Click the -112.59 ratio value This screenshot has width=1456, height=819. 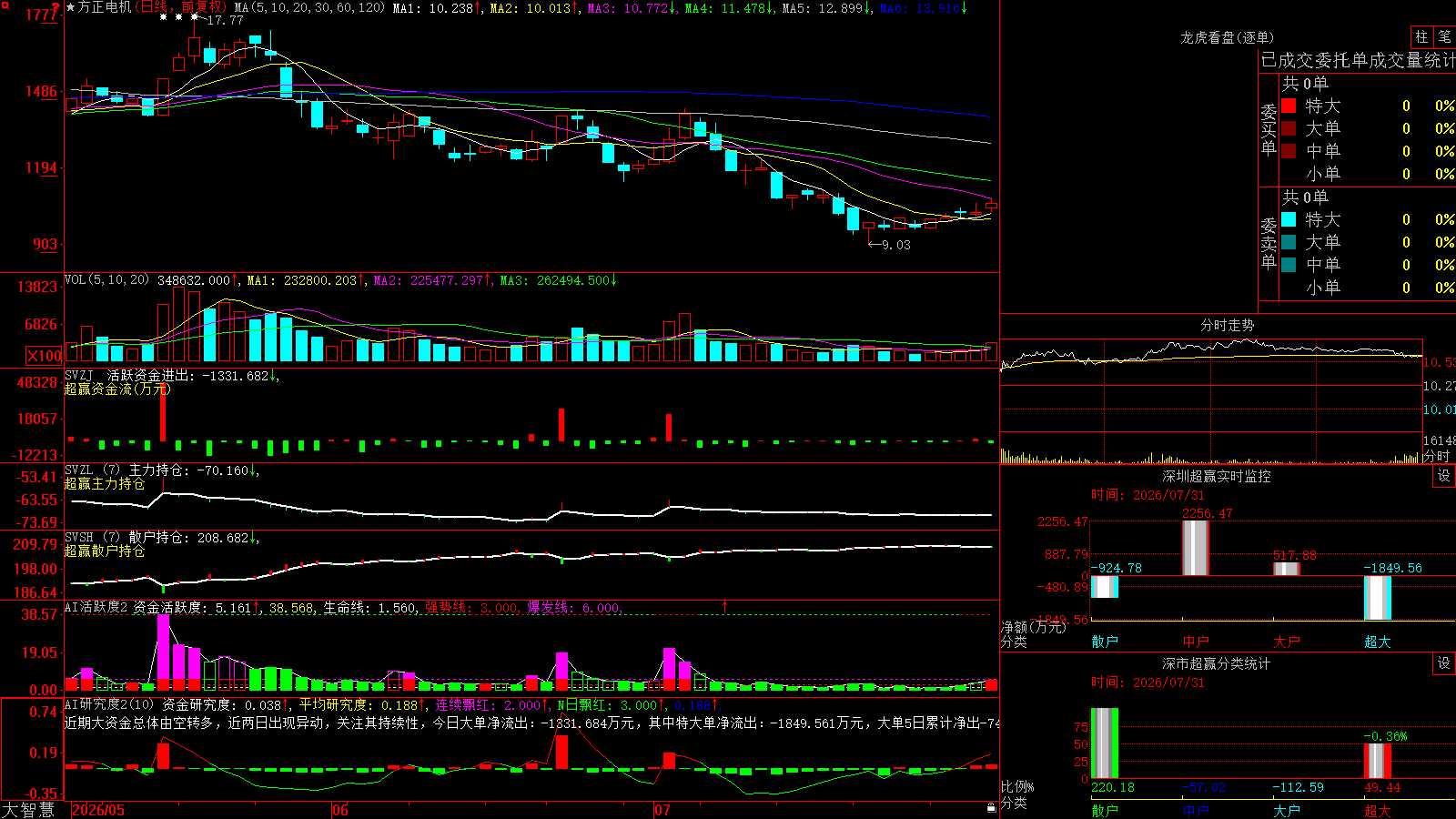pyautogui.click(x=1299, y=787)
